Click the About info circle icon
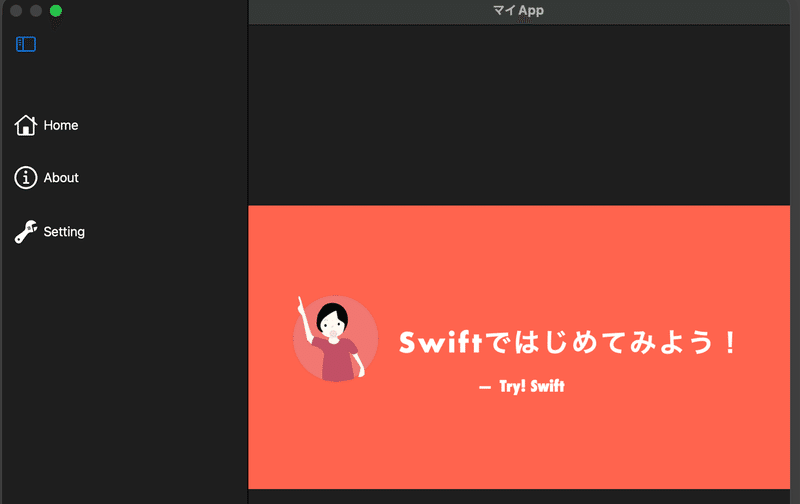800x504 pixels. tap(26, 178)
